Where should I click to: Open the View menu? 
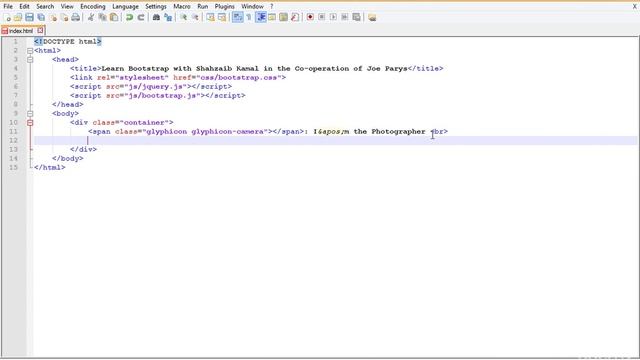tap(67, 7)
